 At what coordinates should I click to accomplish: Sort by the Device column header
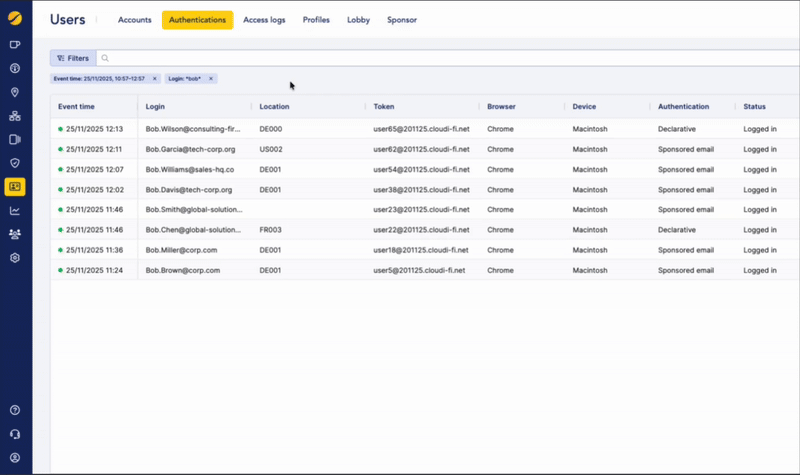pyautogui.click(x=584, y=107)
